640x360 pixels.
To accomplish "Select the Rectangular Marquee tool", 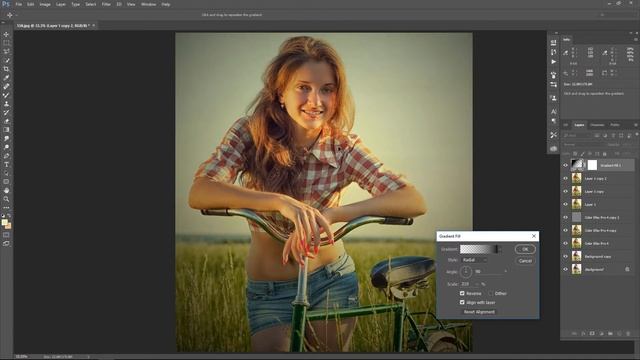I will tap(6, 43).
